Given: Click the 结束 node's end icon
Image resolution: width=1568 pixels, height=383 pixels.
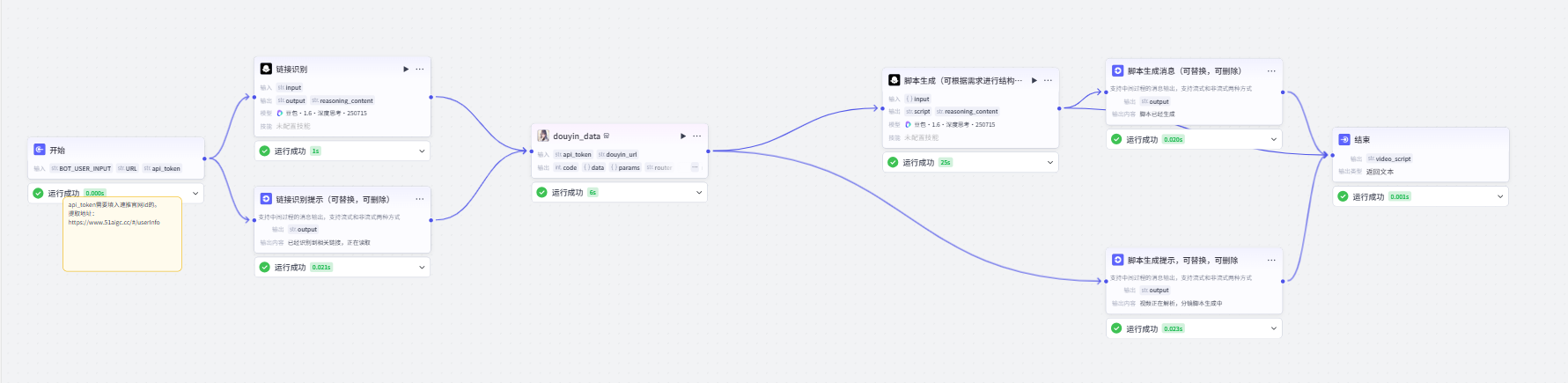Looking at the screenshot, I should 1344,139.
